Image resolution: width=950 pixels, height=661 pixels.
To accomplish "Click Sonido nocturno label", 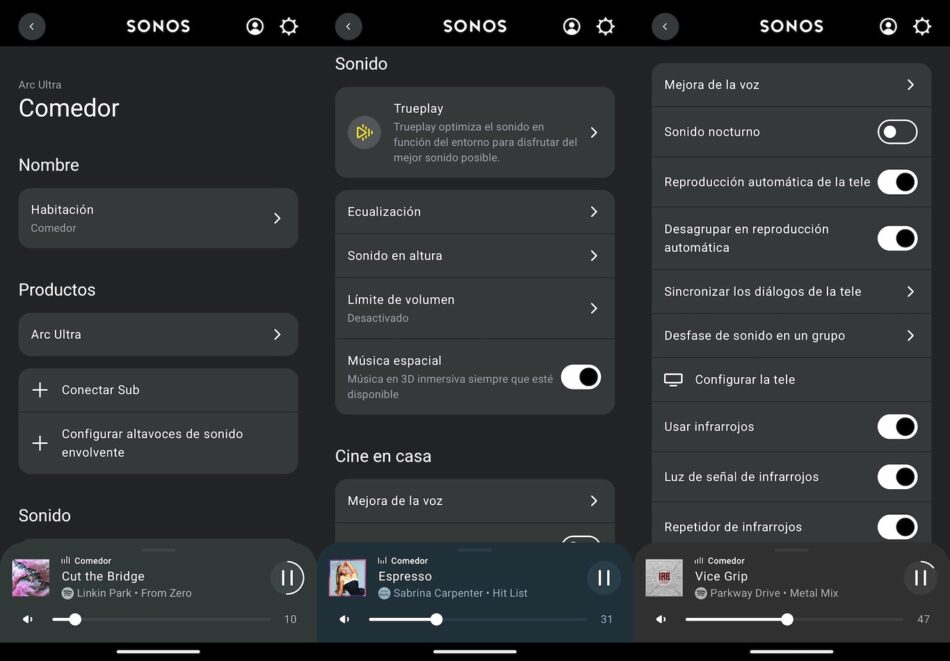I will tap(712, 132).
